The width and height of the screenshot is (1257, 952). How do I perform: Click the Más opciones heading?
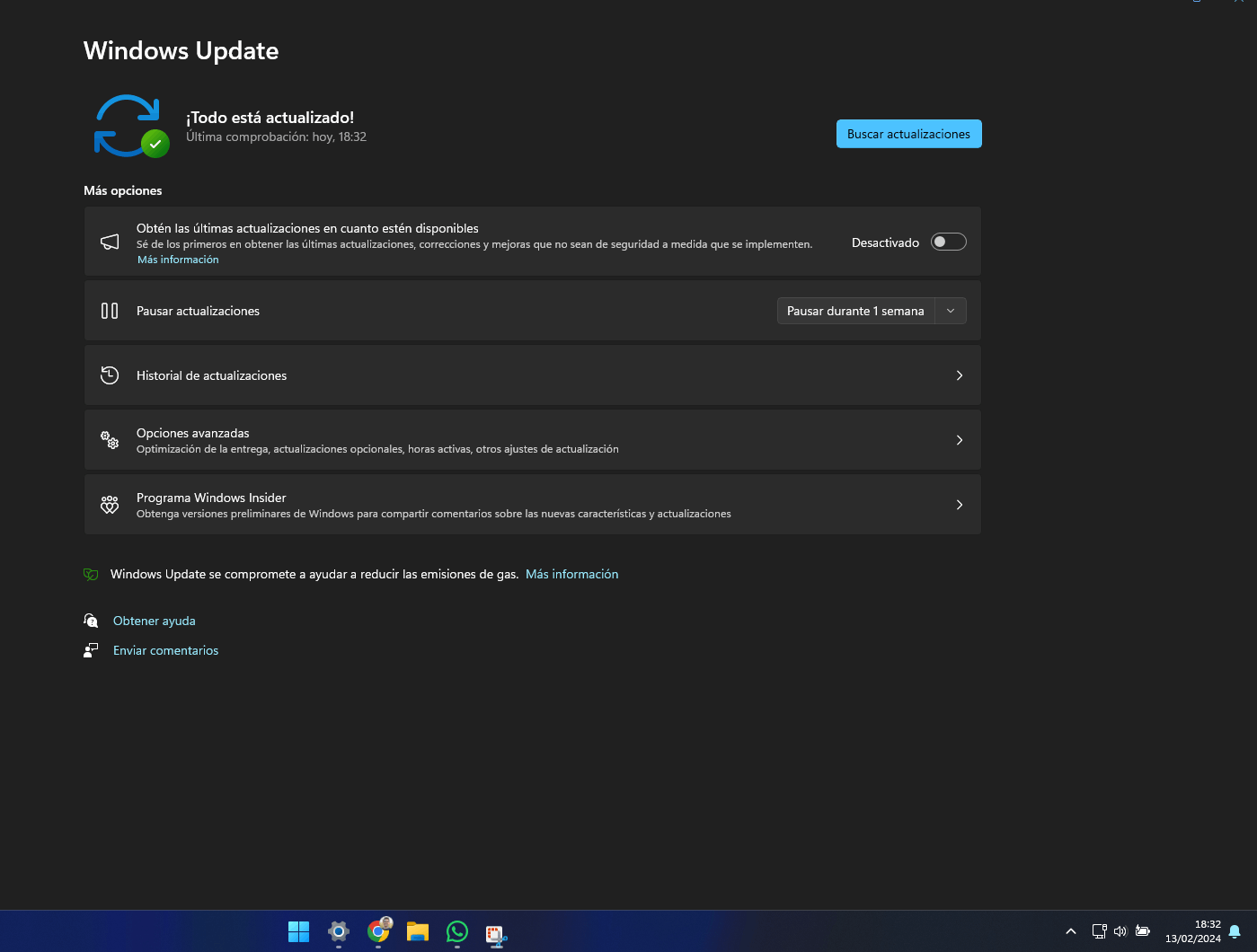pos(123,190)
